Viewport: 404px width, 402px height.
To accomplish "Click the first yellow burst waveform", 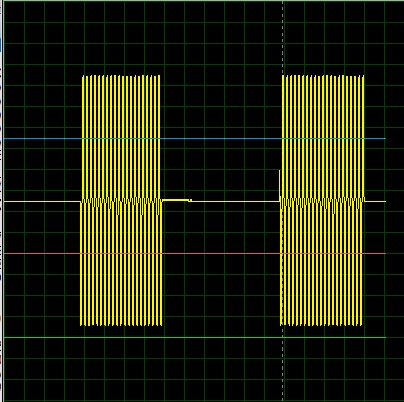I will [121, 200].
